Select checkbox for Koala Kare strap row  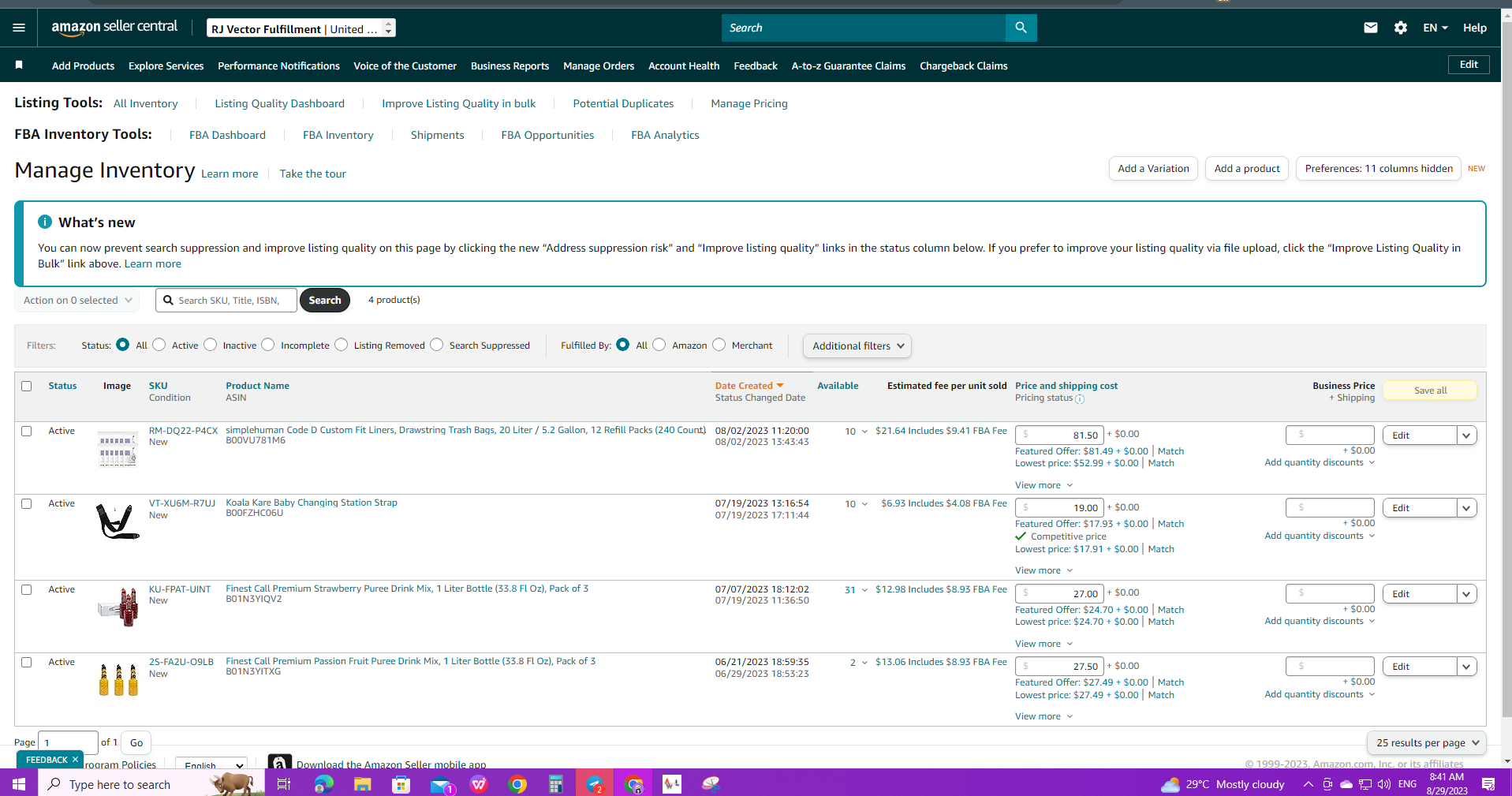click(x=27, y=503)
